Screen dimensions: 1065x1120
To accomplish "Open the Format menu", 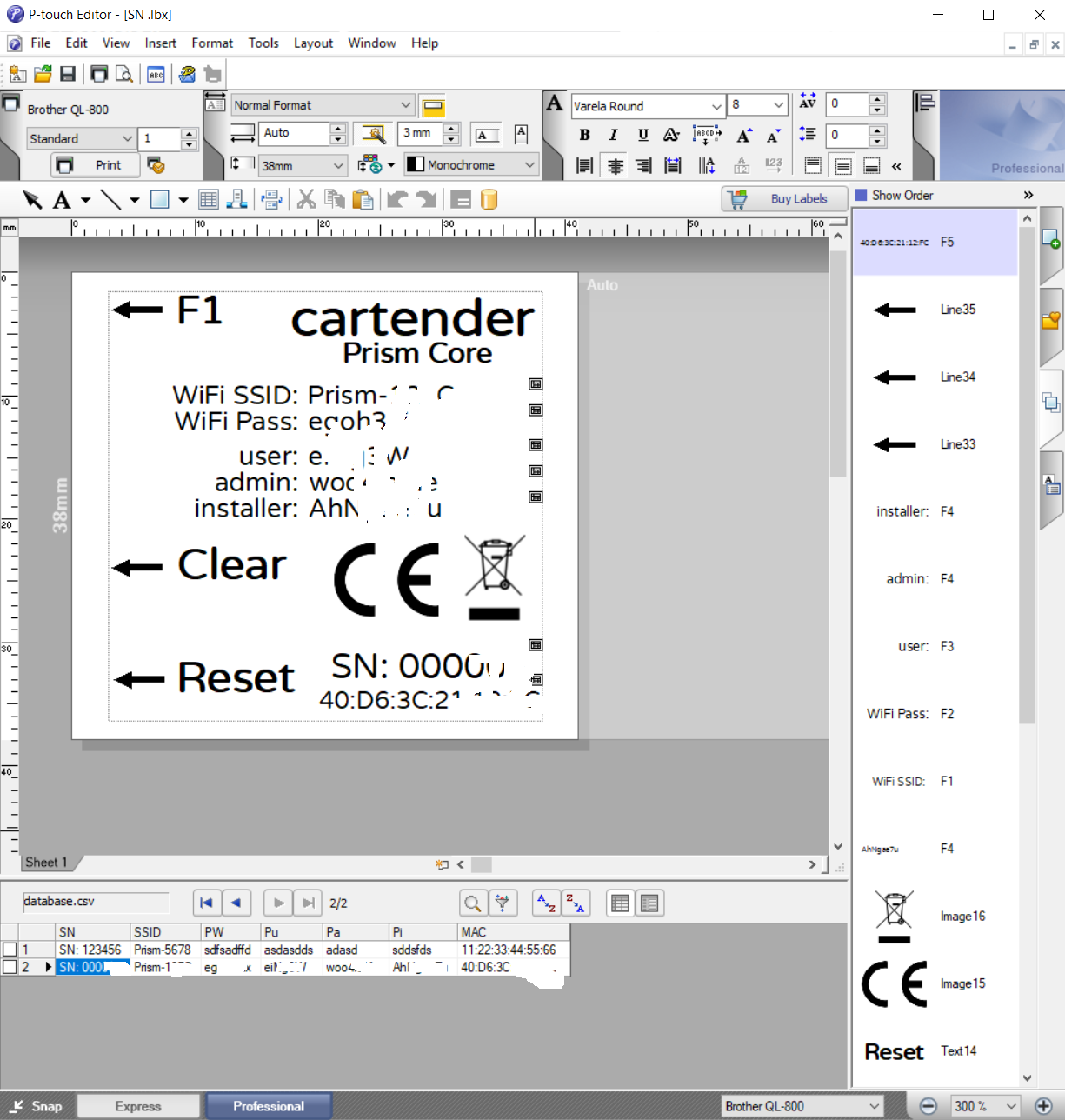I will (x=212, y=43).
